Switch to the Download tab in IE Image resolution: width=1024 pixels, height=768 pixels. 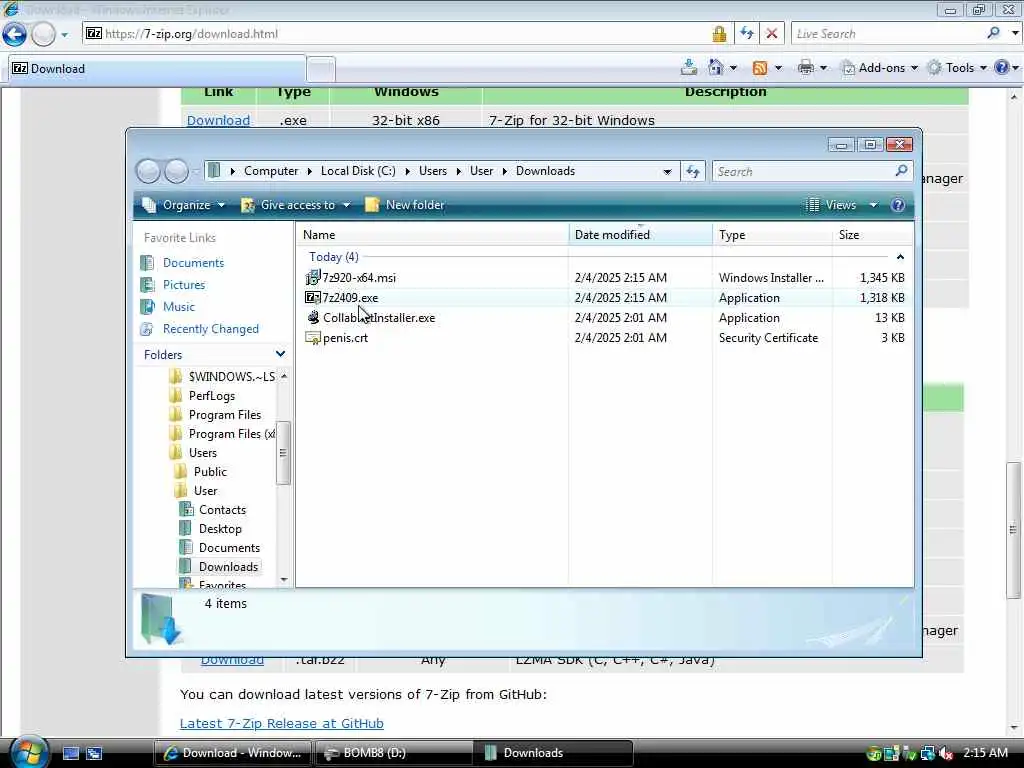coord(156,69)
